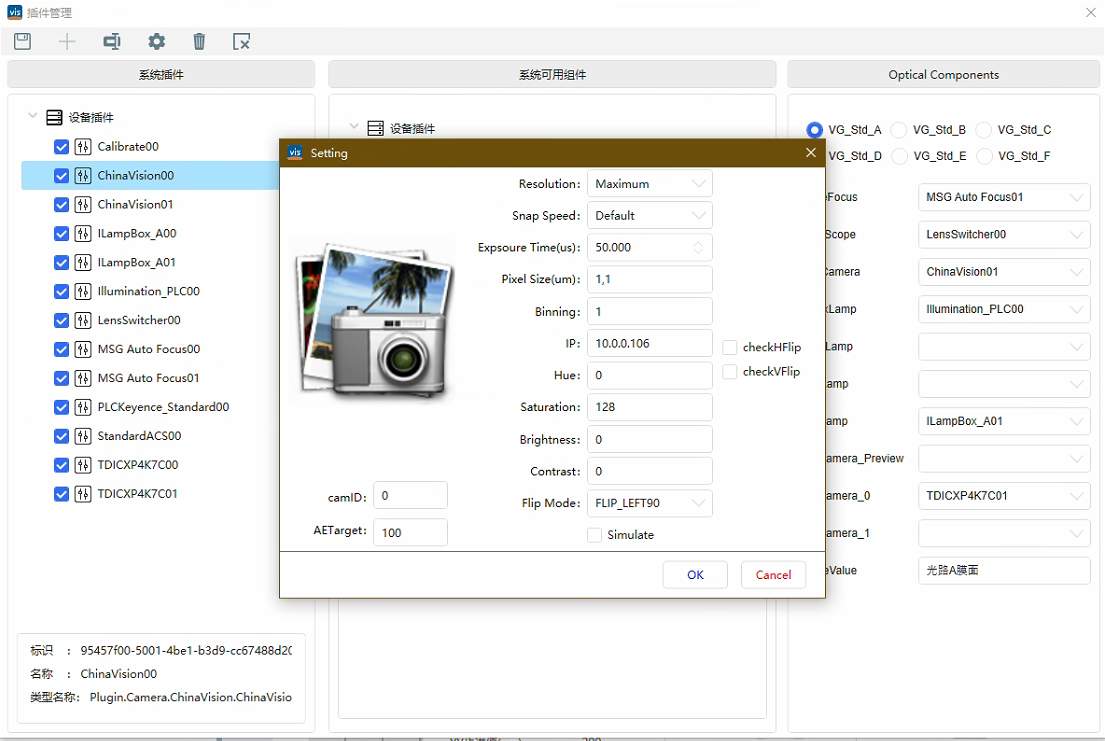Close the Setting dialog
This screenshot has height=741, width=1105.
pos(810,152)
